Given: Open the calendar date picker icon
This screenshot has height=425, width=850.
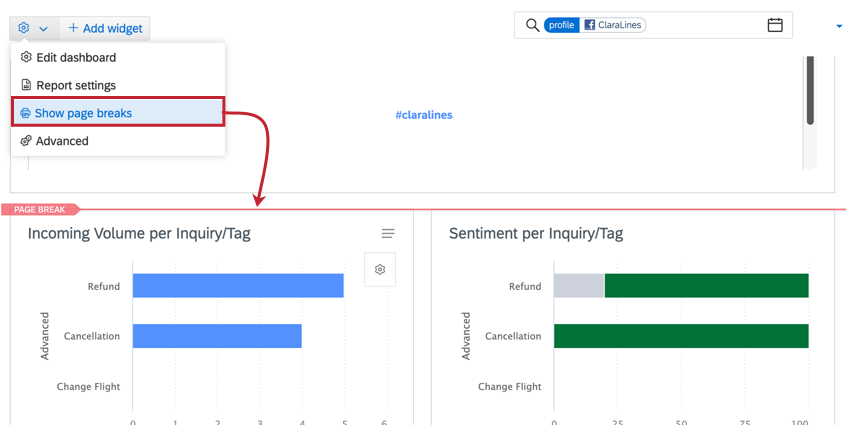Looking at the screenshot, I should point(775,25).
